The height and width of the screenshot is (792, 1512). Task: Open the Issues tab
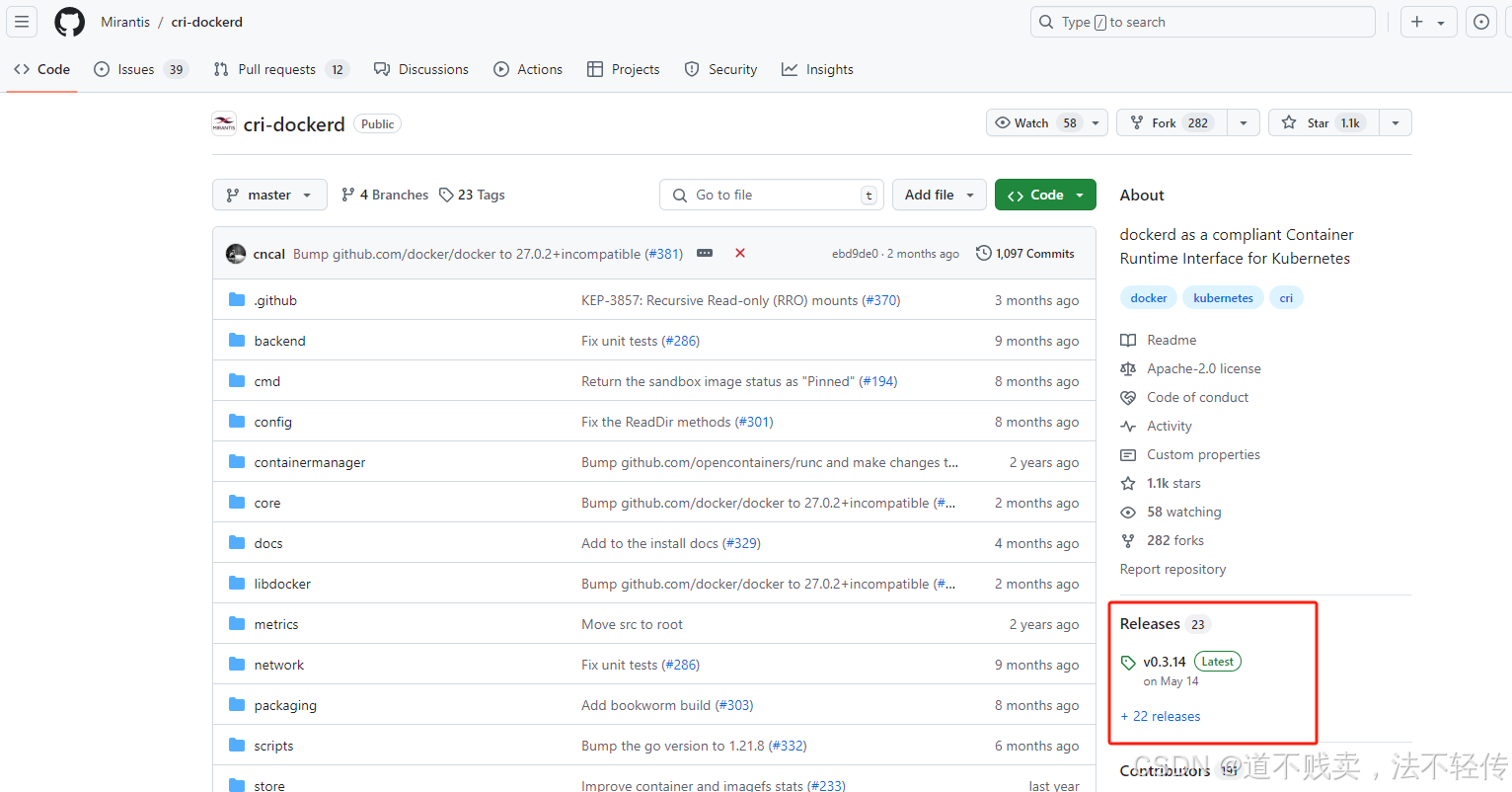[140, 69]
